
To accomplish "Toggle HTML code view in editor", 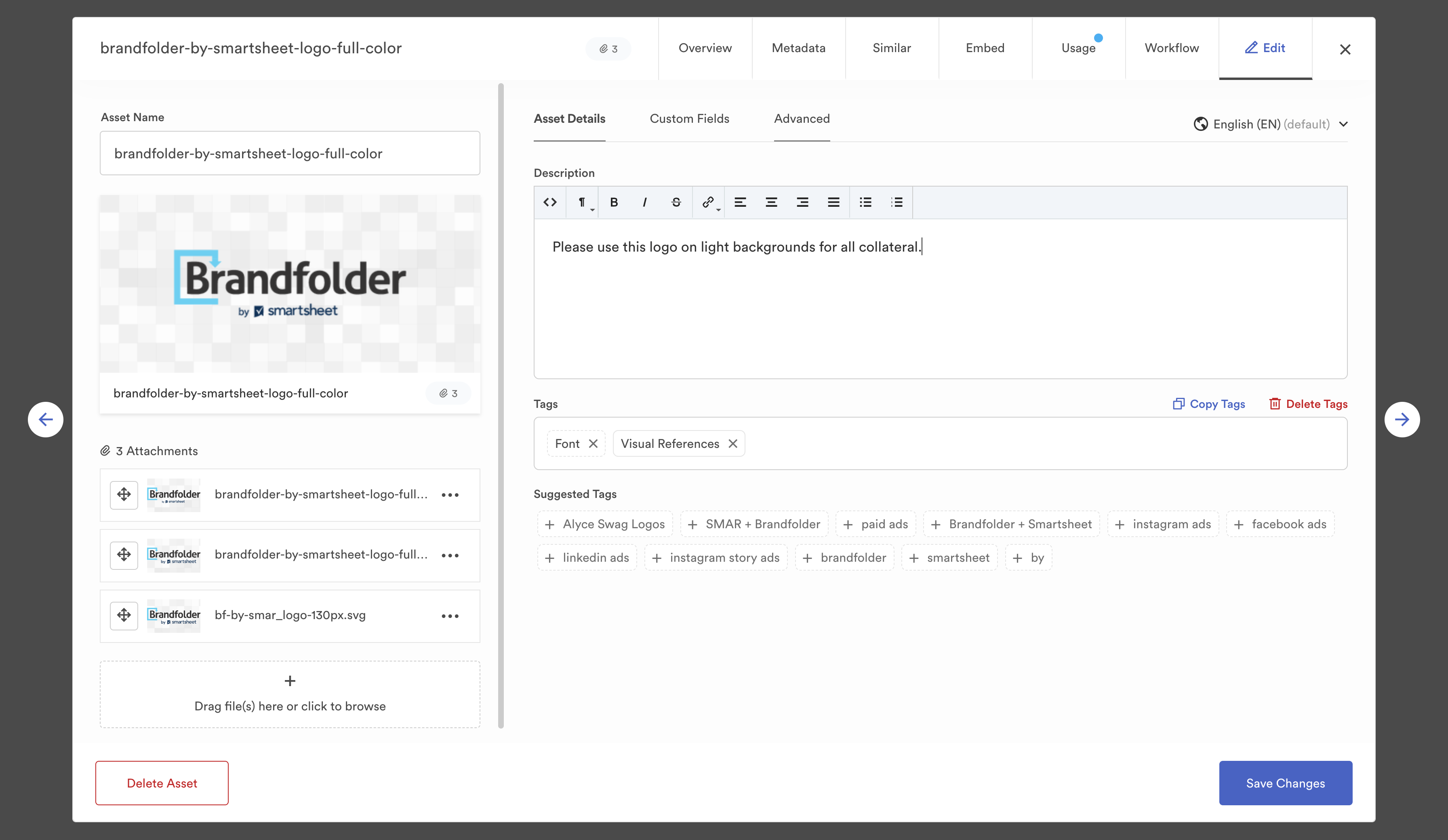I will (550, 202).
